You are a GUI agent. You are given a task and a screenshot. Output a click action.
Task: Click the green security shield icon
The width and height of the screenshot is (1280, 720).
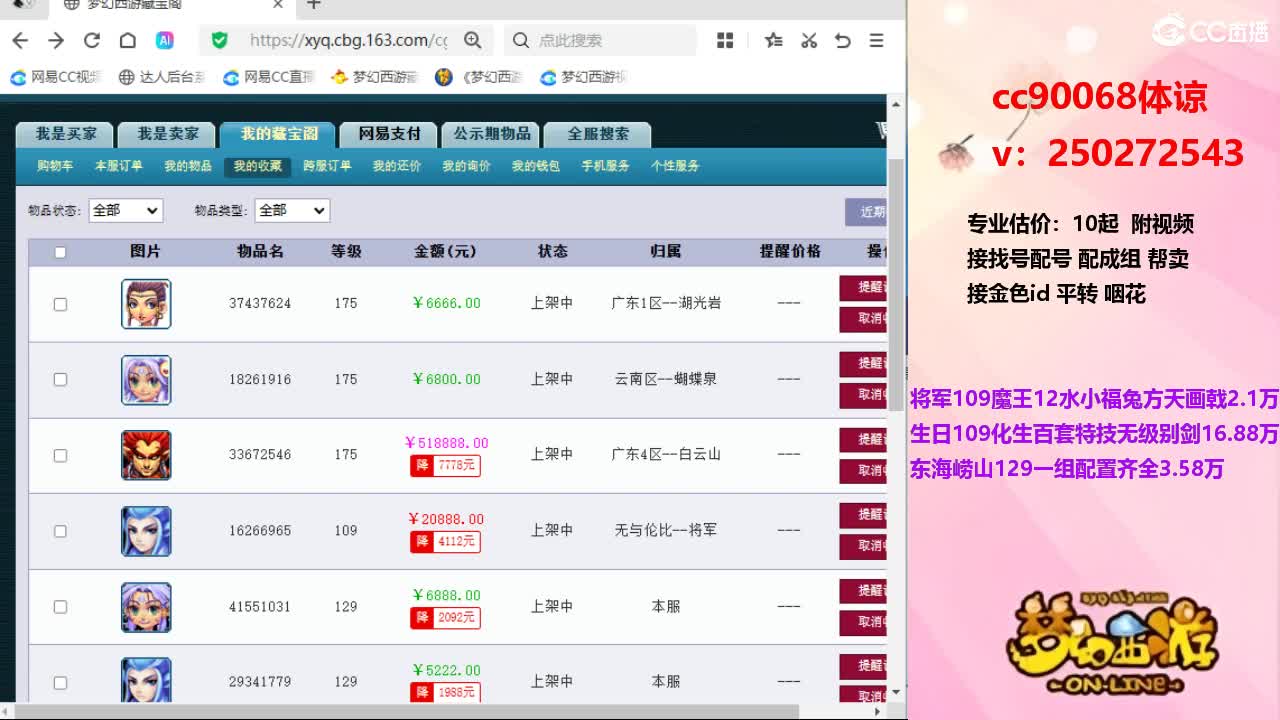pos(220,40)
